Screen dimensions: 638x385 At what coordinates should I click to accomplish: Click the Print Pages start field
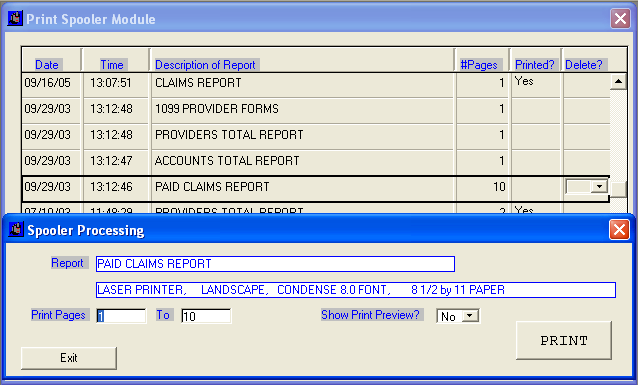click(121, 316)
